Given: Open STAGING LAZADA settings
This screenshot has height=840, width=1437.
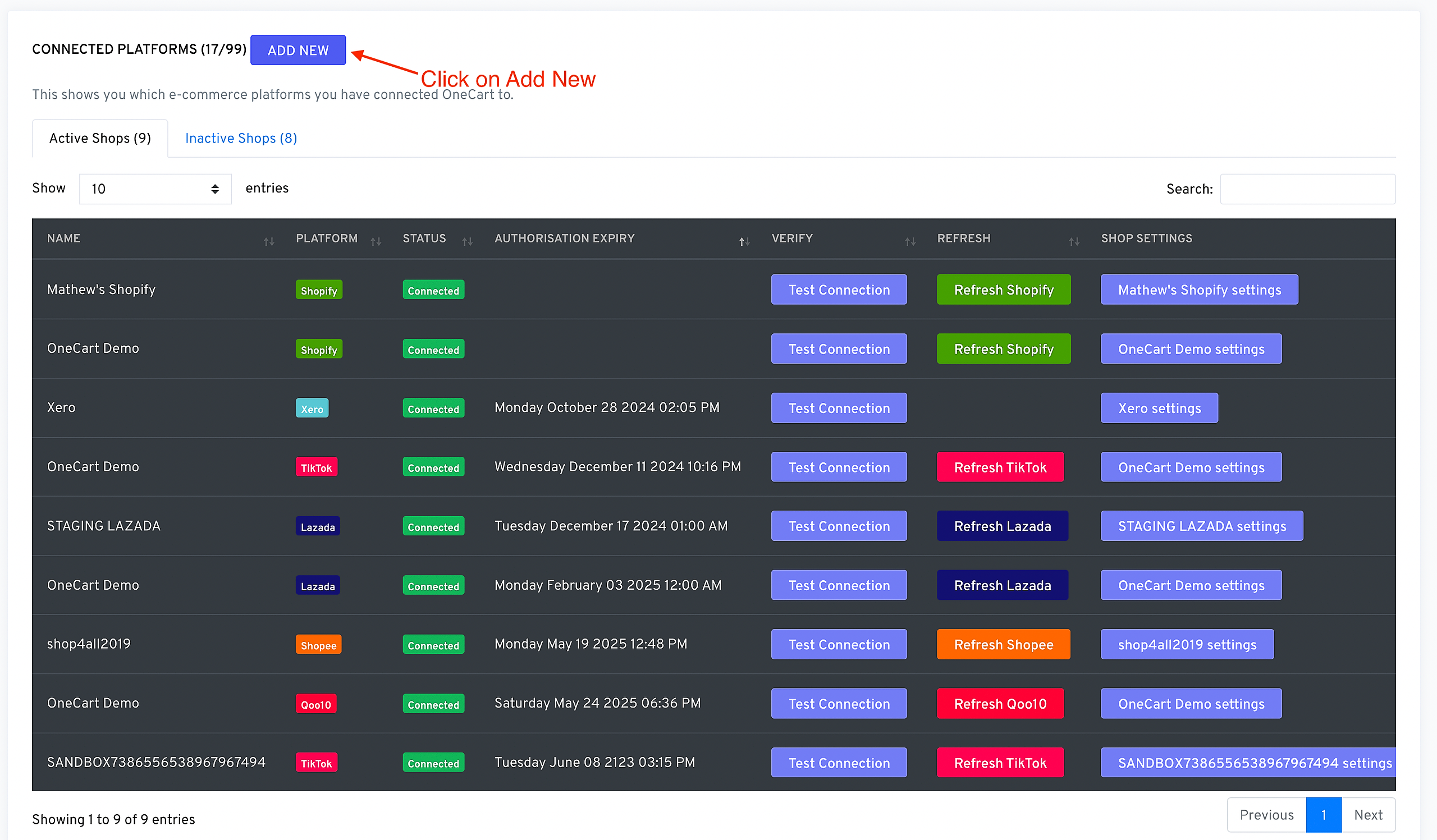Looking at the screenshot, I should point(1201,526).
